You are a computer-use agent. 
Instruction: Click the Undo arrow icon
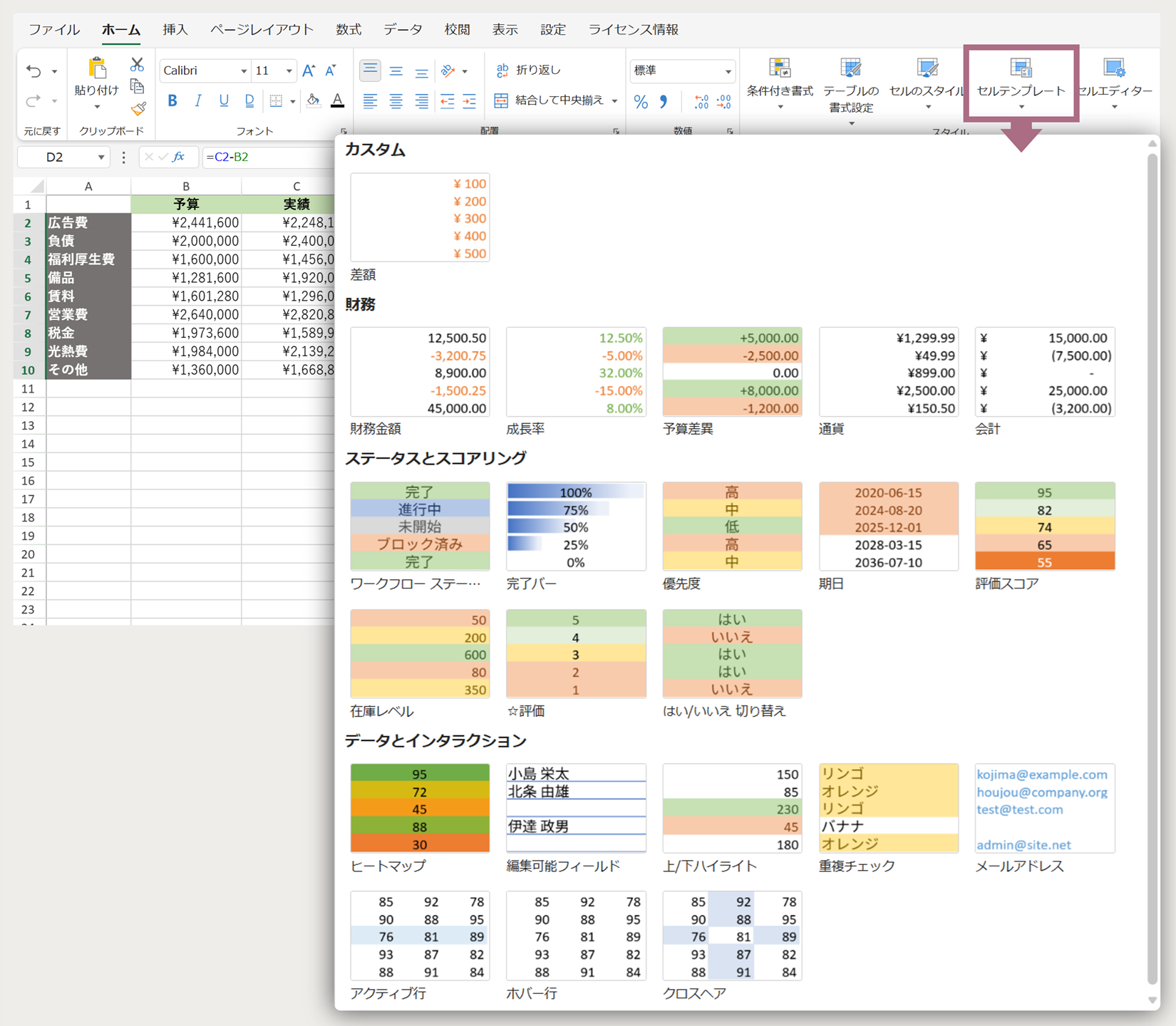coord(33,71)
